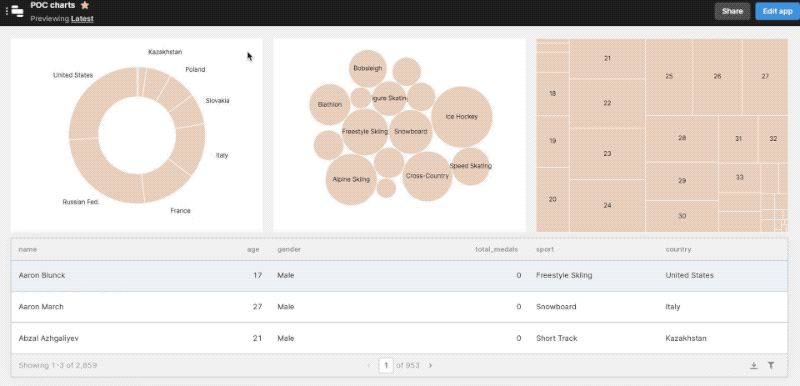Sort by the name column header
The image size is (800, 386).
tap(28, 249)
